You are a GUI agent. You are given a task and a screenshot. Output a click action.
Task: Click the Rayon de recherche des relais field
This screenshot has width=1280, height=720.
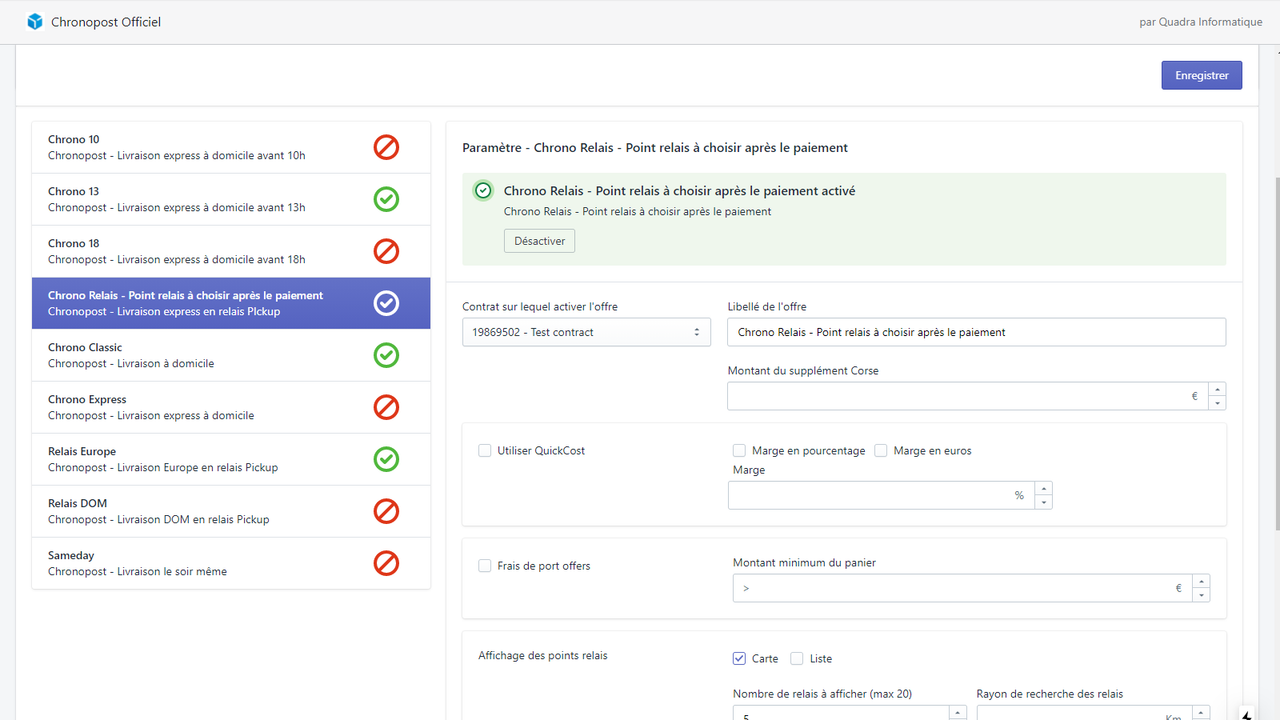[1085, 713]
